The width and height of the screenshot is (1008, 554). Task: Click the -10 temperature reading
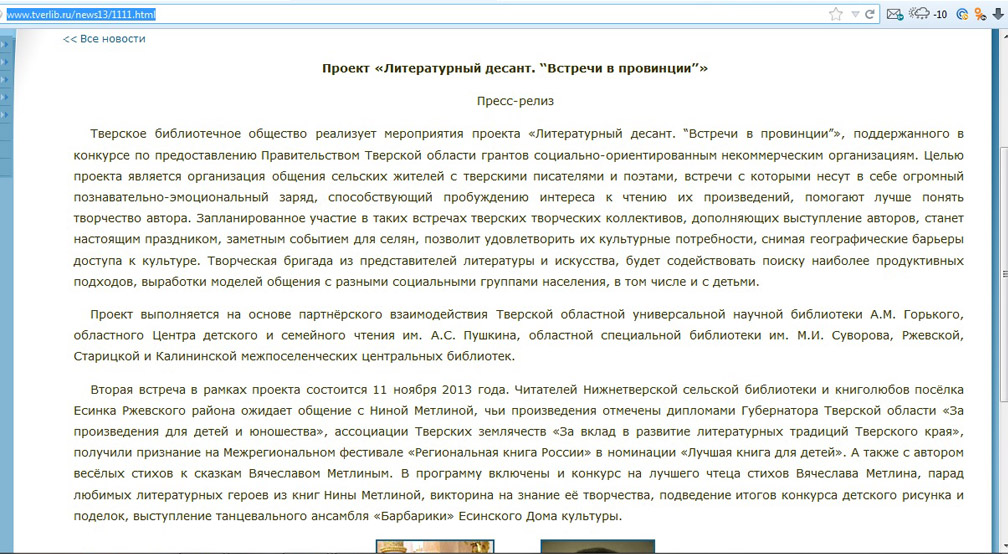click(940, 15)
